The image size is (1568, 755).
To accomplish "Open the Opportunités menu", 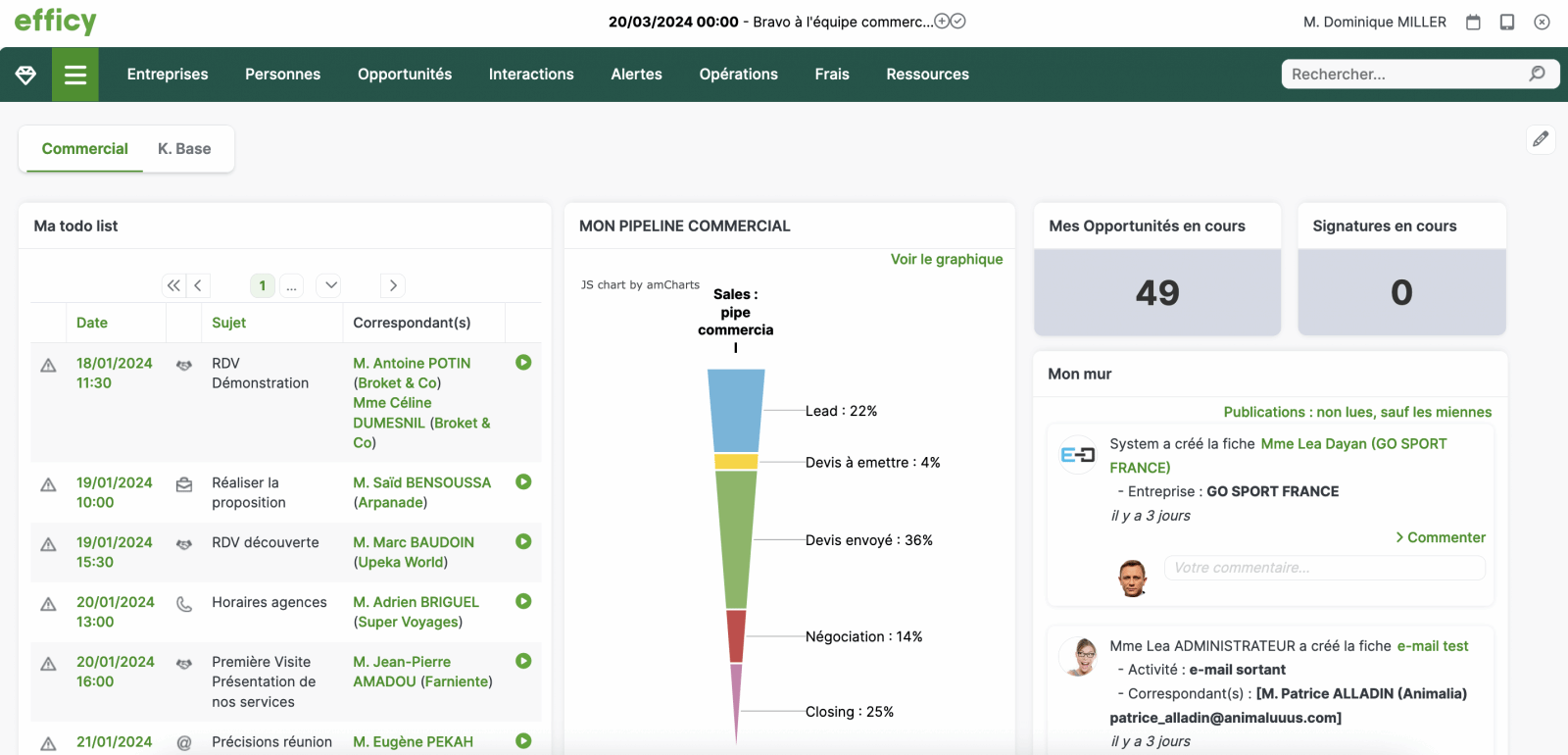I will point(405,75).
